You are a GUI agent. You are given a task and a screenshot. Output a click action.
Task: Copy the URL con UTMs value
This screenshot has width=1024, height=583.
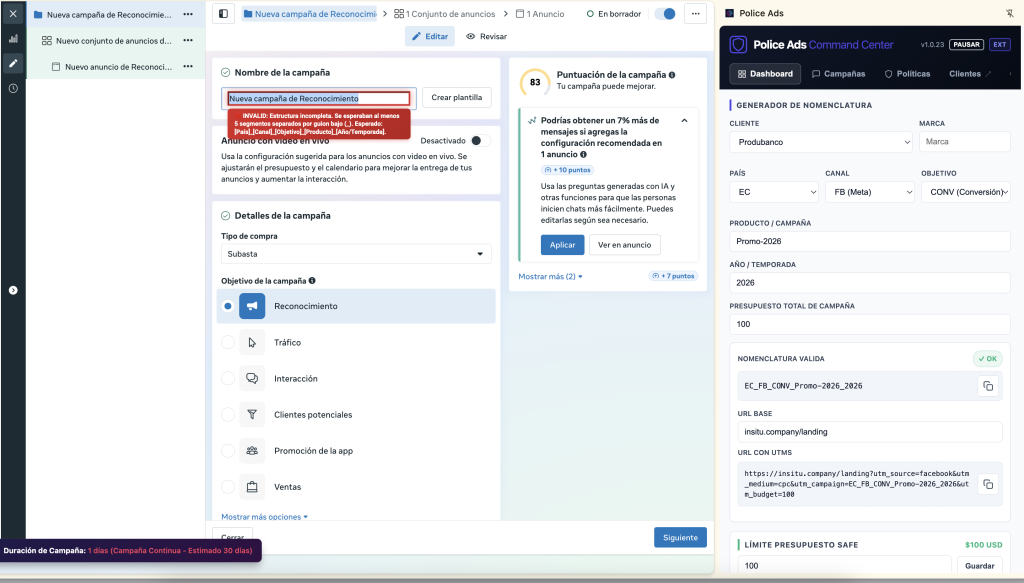988,484
